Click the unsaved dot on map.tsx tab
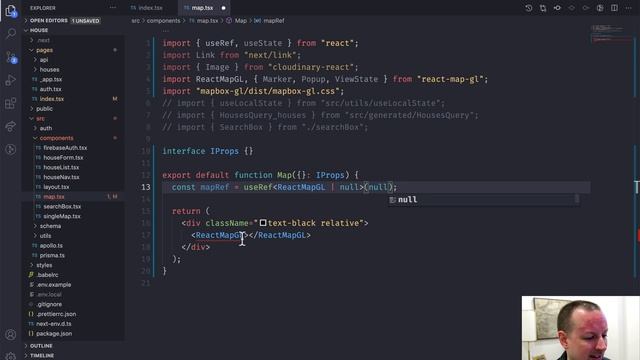640x360 pixels. (x=223, y=8)
